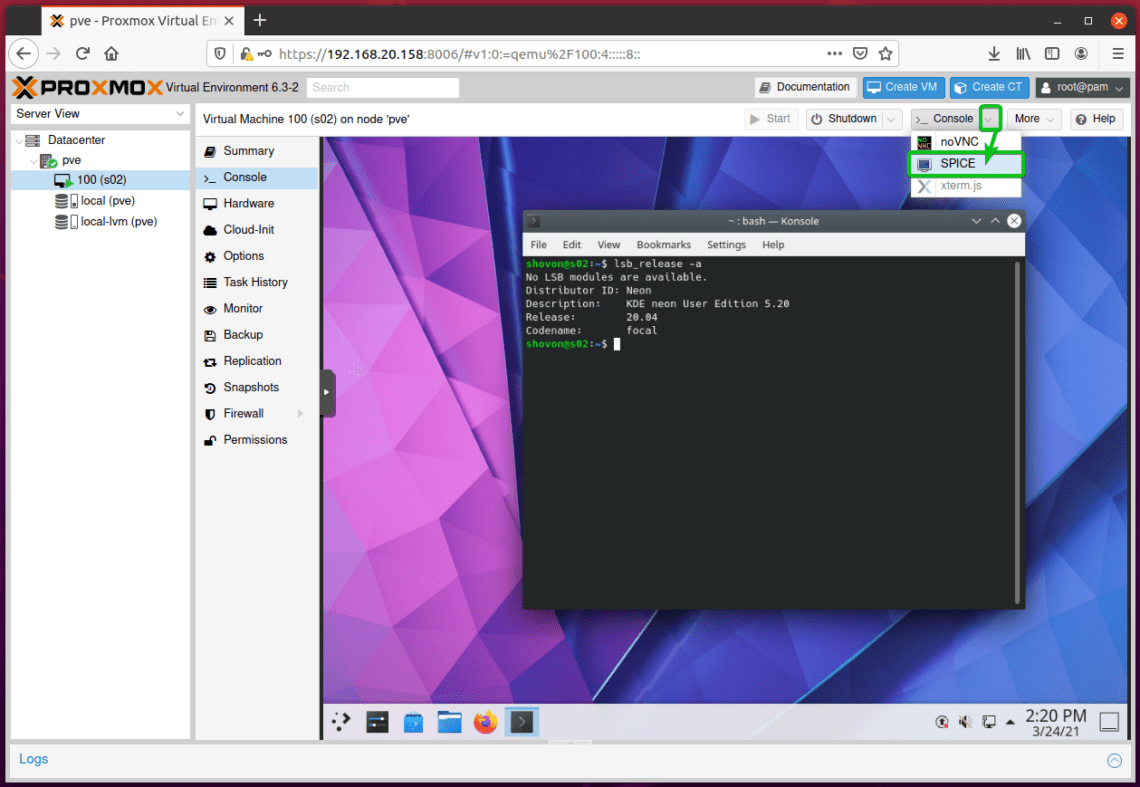Select the Konsole task in the KDE taskbar
Image resolution: width=1140 pixels, height=787 pixels.
pyautogui.click(x=522, y=722)
